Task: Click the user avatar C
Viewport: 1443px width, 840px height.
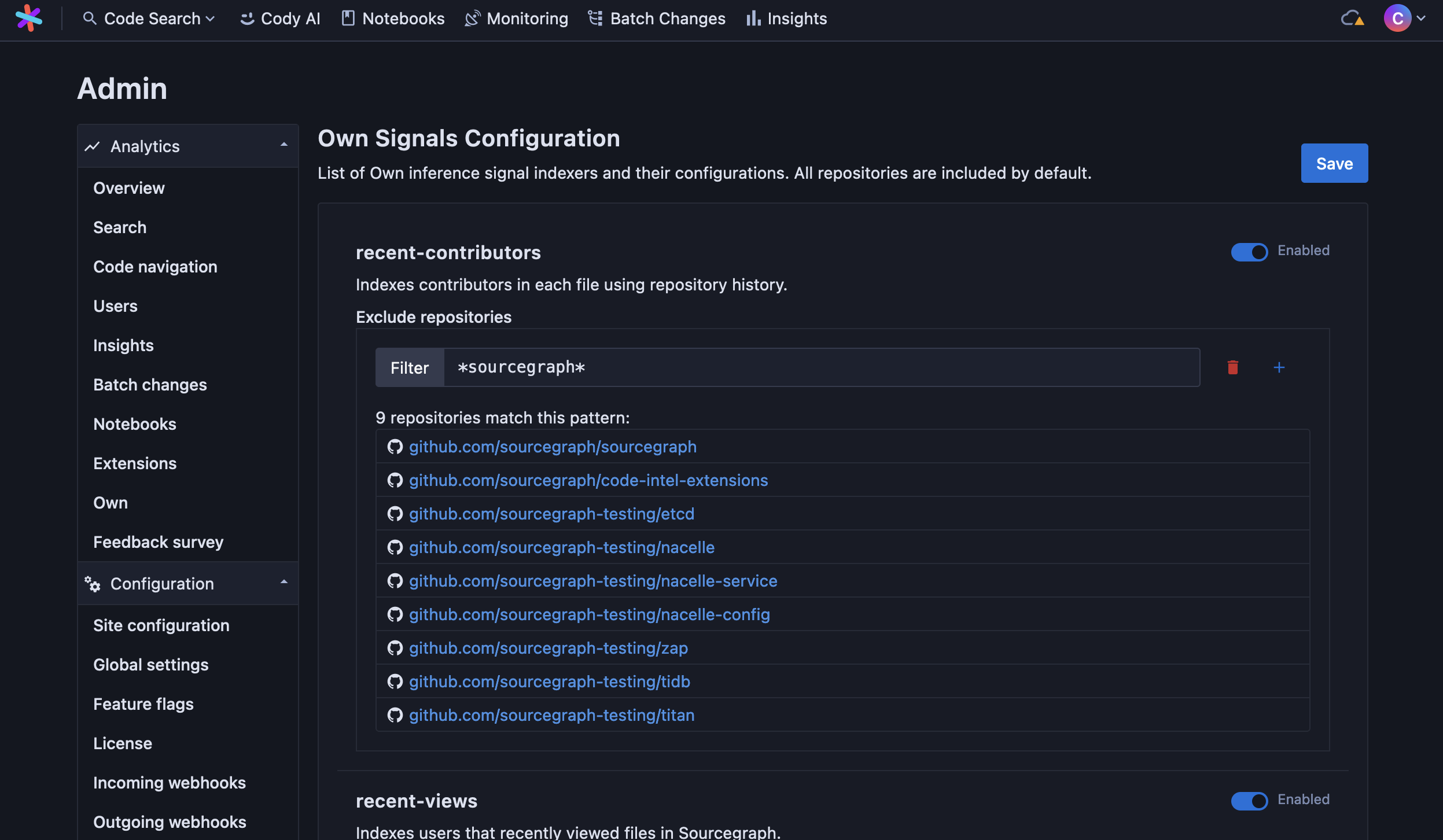Action: [1397, 19]
